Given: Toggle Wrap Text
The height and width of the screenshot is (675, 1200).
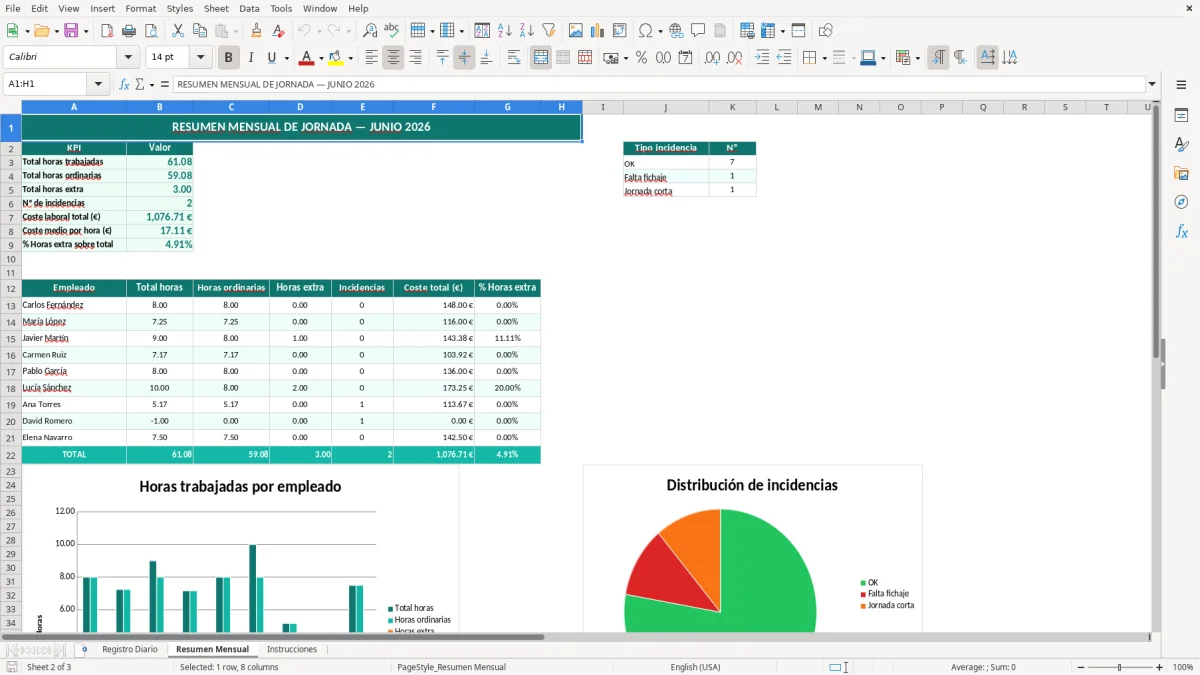Looking at the screenshot, I should point(514,58).
